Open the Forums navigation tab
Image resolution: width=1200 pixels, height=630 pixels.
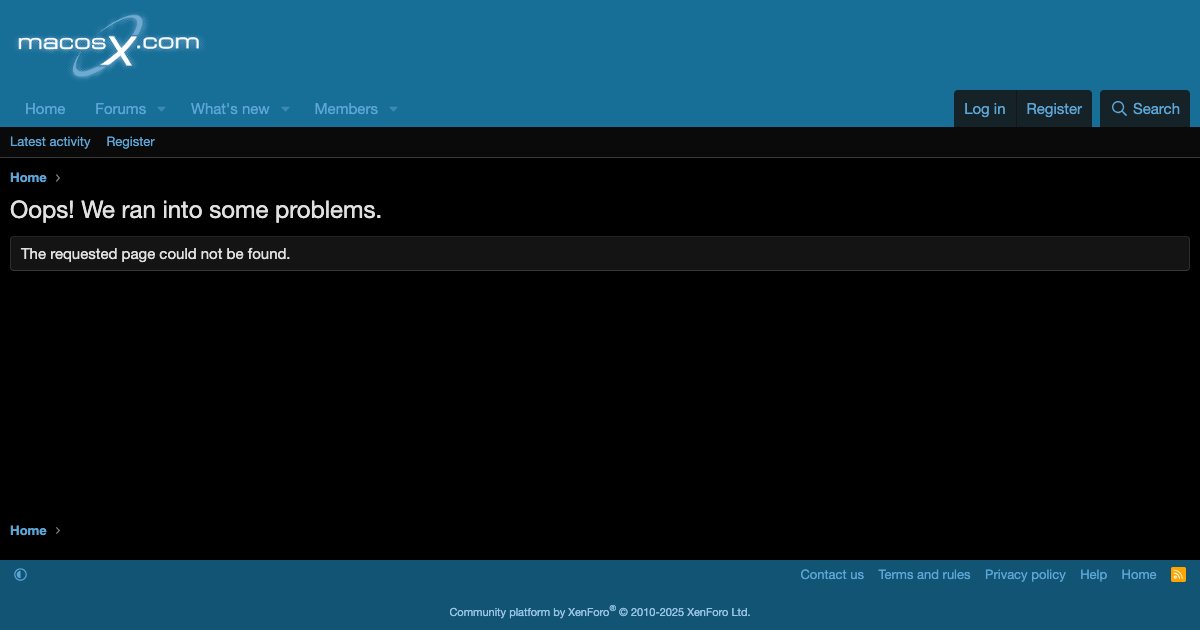coord(120,109)
